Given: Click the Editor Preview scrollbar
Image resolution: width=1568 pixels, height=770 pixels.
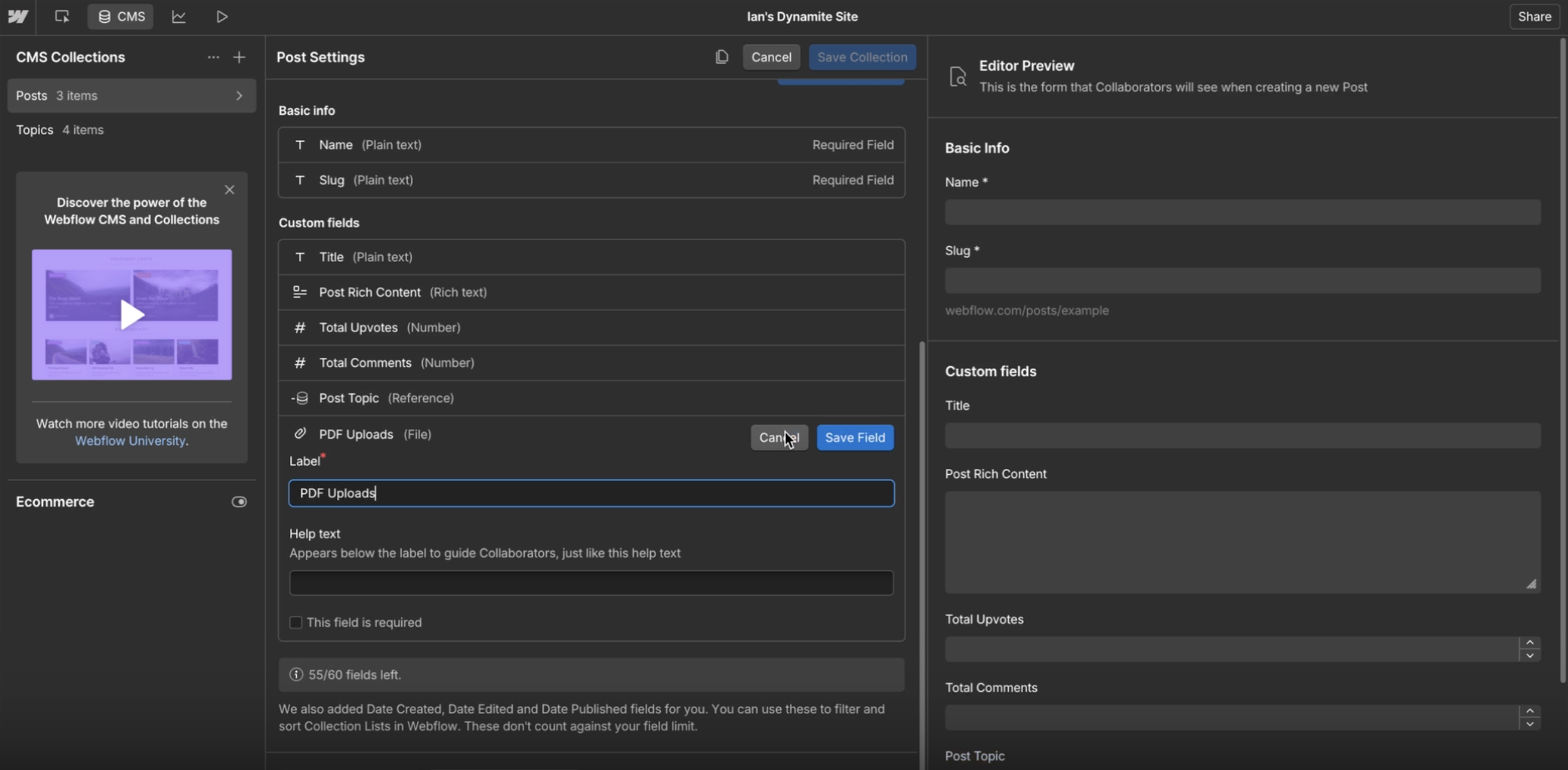Looking at the screenshot, I should pos(1563,359).
